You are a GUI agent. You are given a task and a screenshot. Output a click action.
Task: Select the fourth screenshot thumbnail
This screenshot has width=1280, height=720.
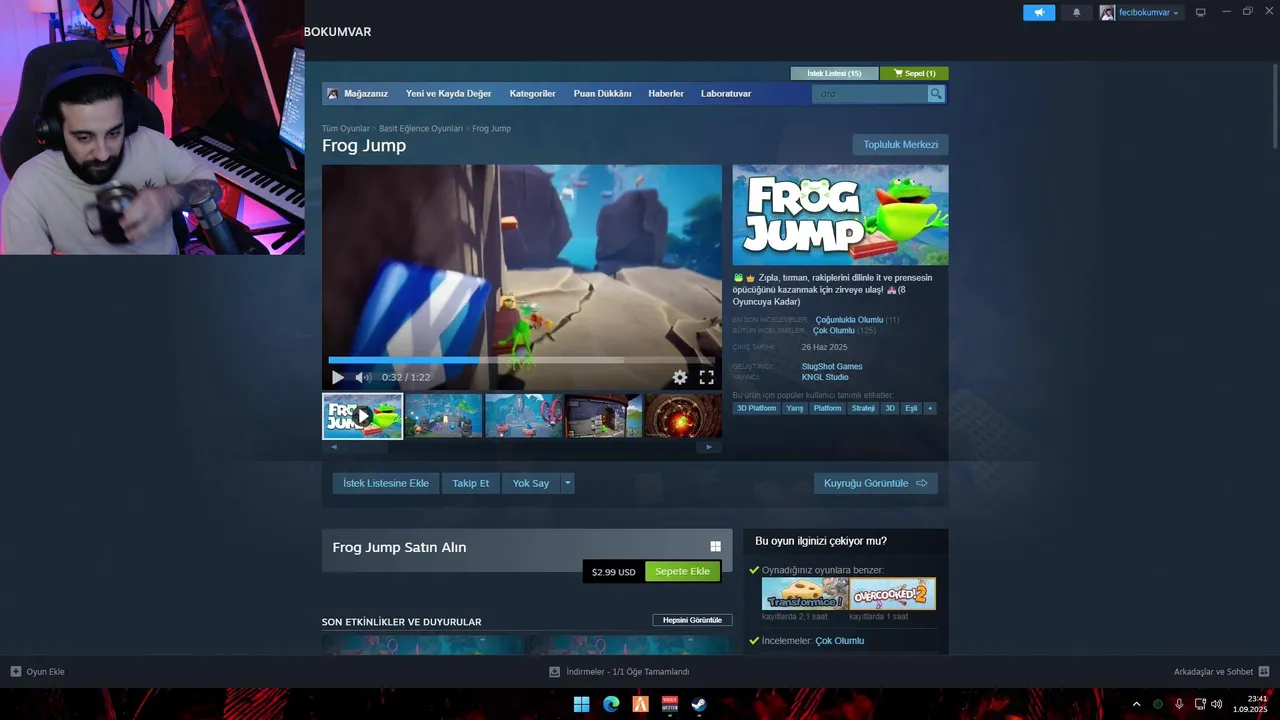click(603, 416)
